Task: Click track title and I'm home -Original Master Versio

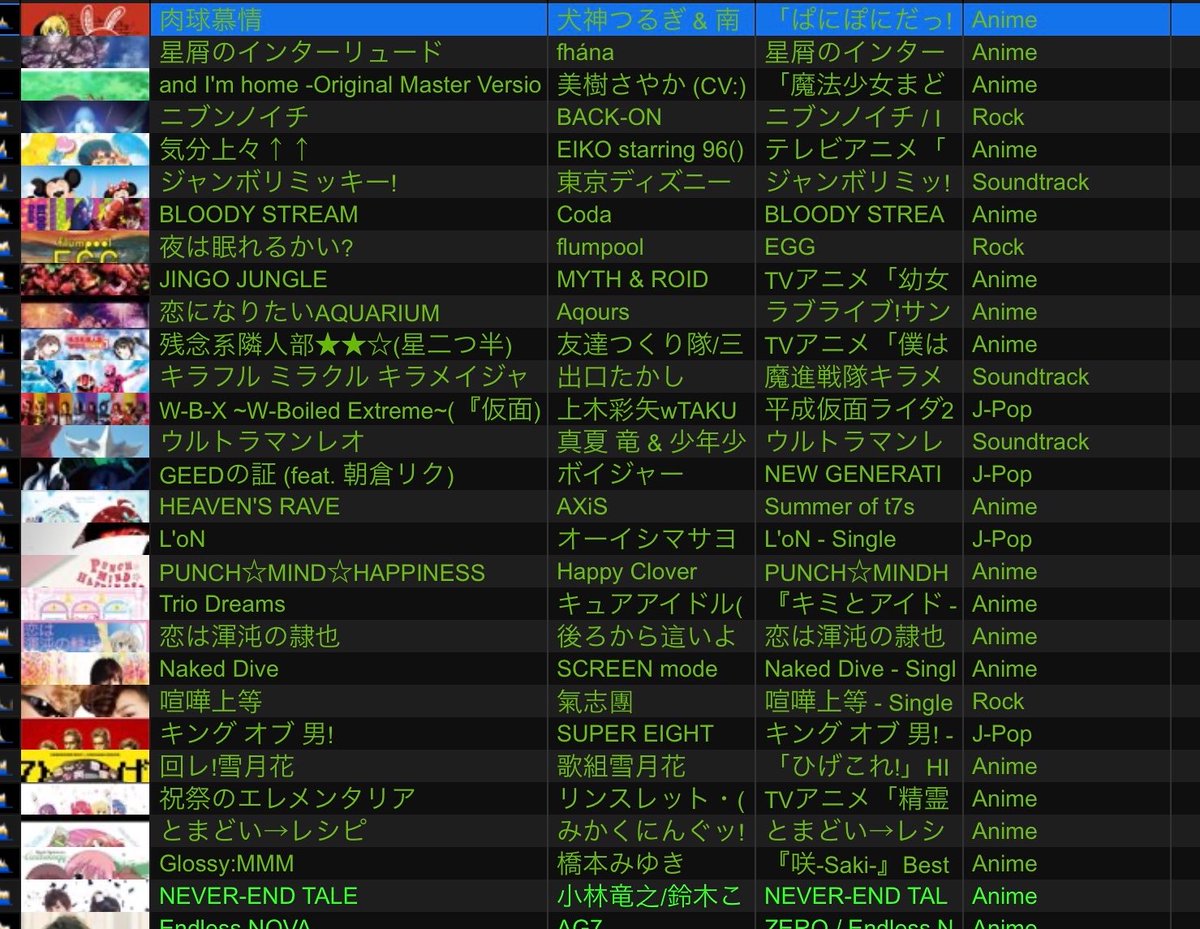Action: (350, 85)
